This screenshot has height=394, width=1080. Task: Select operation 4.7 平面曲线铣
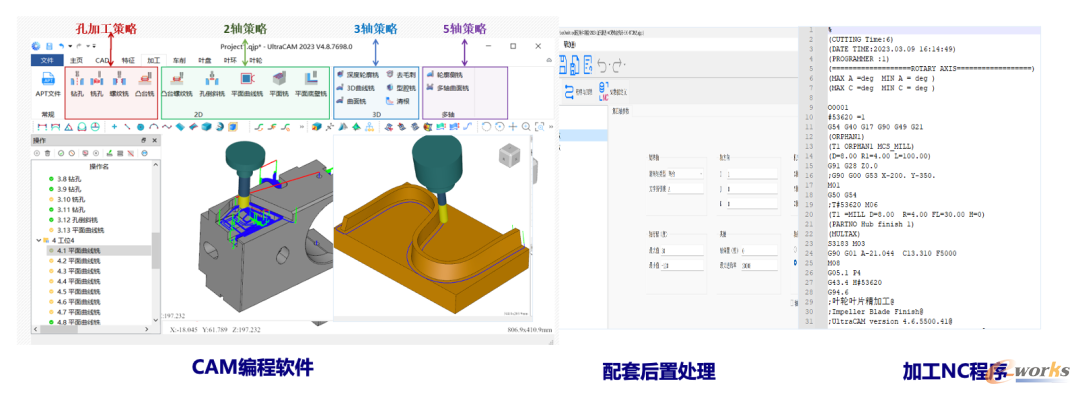tap(75, 312)
